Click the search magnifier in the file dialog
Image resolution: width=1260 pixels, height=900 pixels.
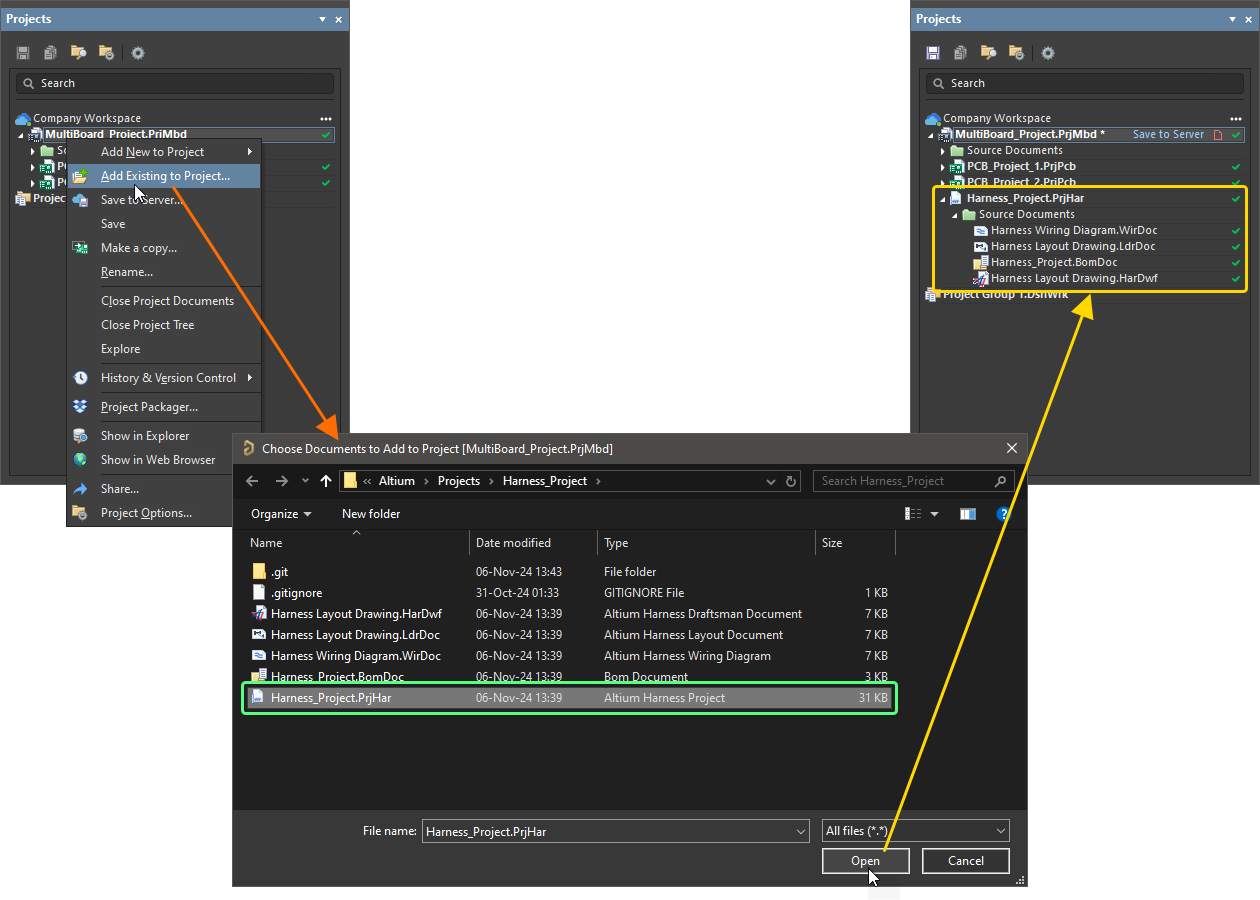click(1000, 481)
